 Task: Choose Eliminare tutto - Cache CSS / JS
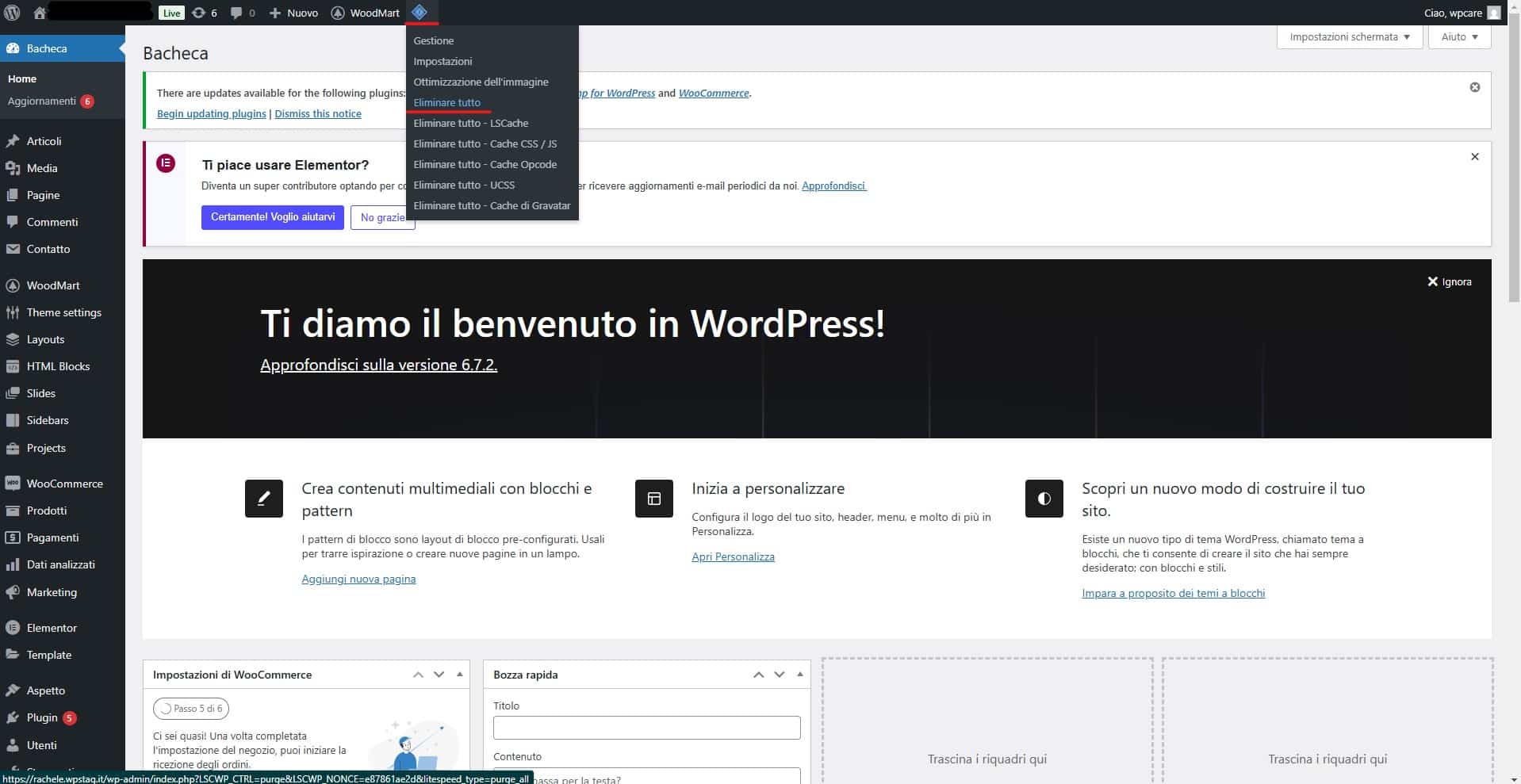click(485, 143)
